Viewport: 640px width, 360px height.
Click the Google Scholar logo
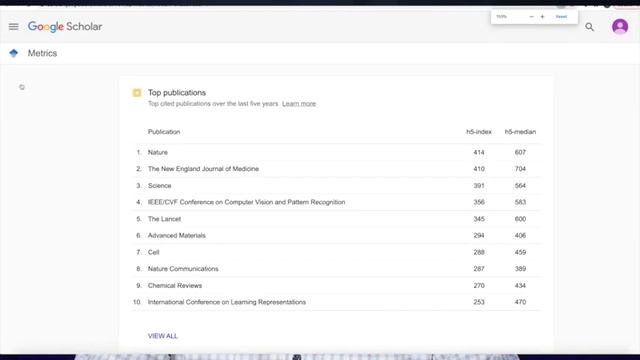(65, 27)
